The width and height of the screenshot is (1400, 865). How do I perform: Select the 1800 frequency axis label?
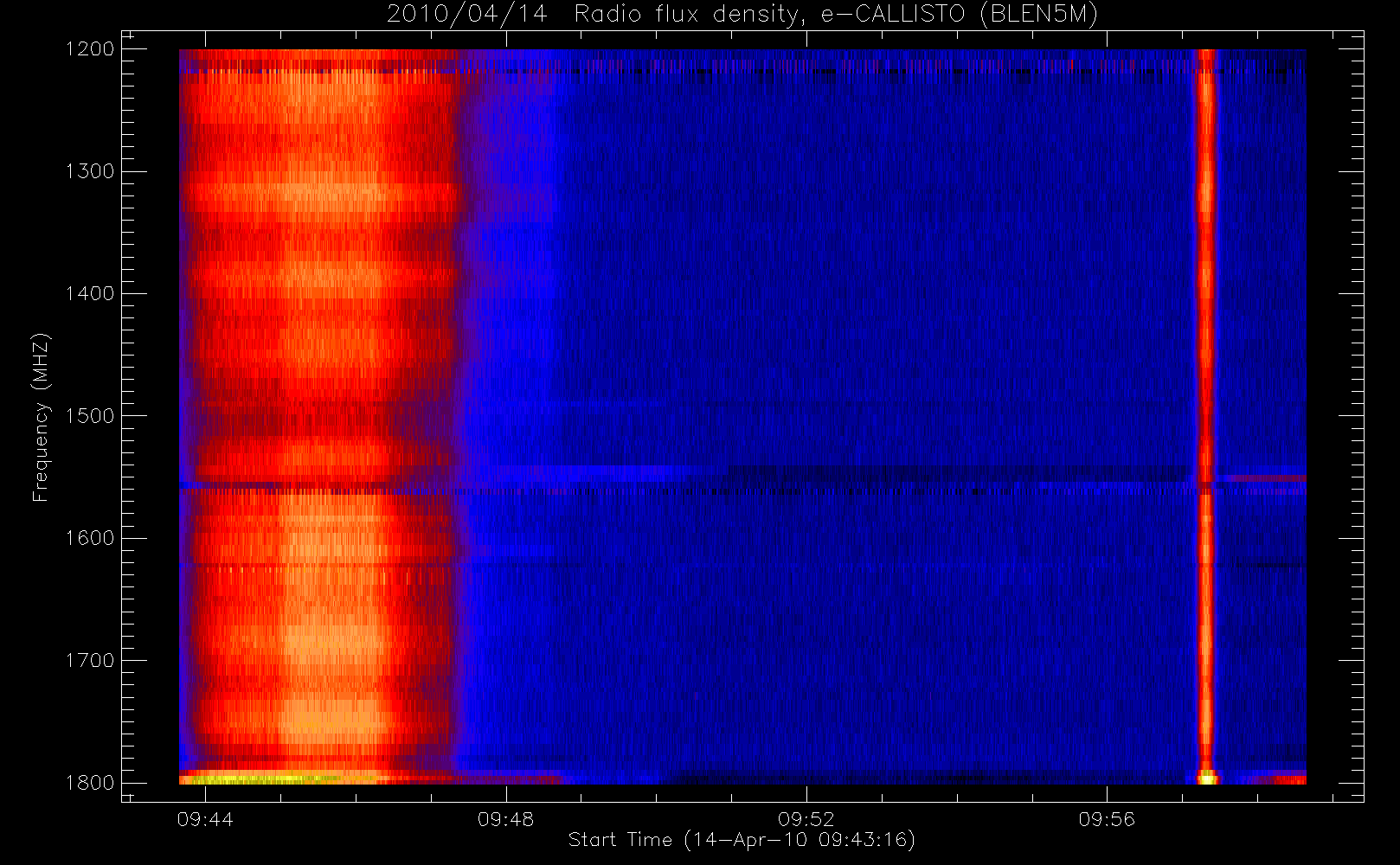pos(90,783)
